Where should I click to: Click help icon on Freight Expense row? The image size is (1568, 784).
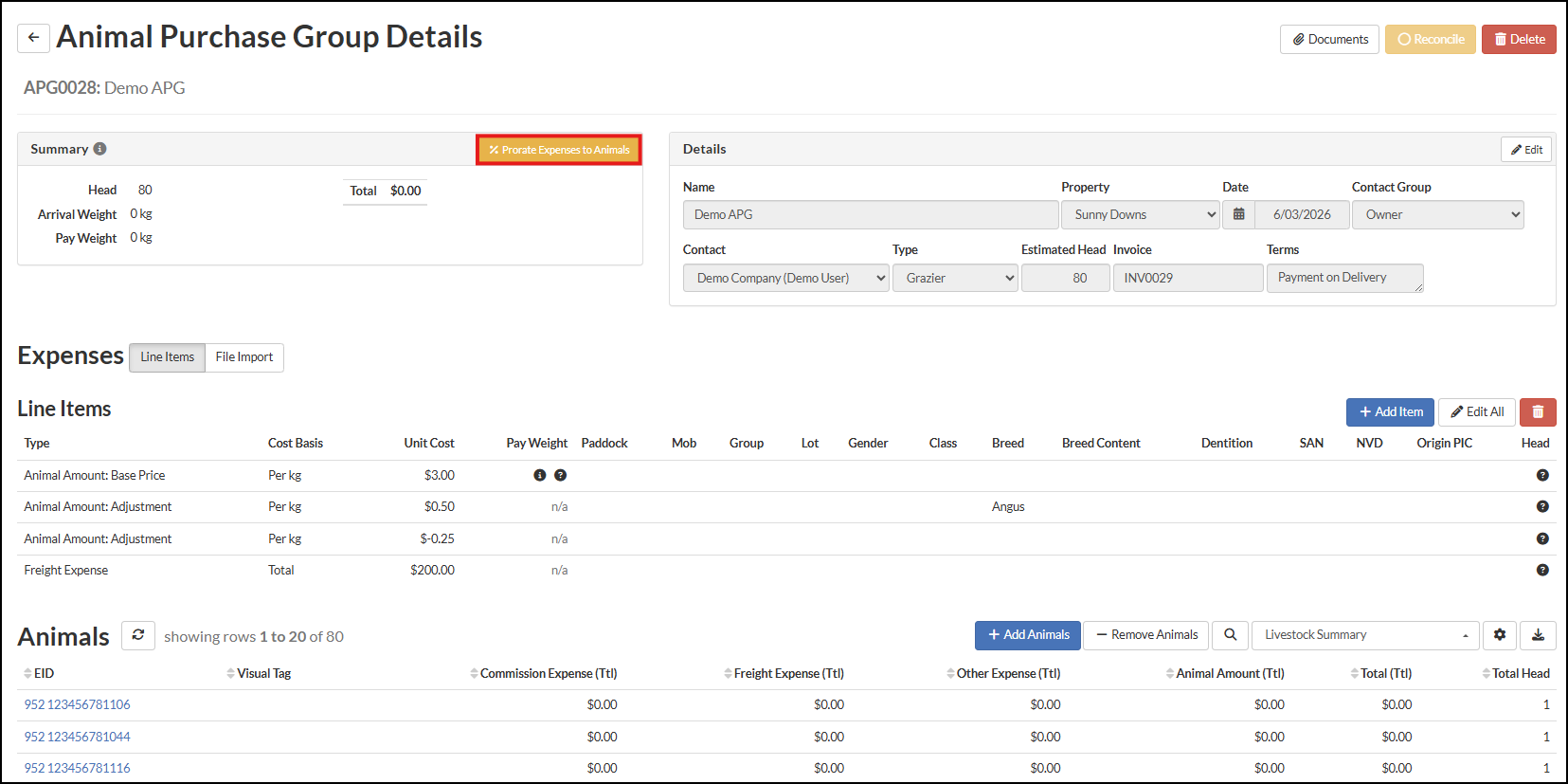pos(1541,571)
